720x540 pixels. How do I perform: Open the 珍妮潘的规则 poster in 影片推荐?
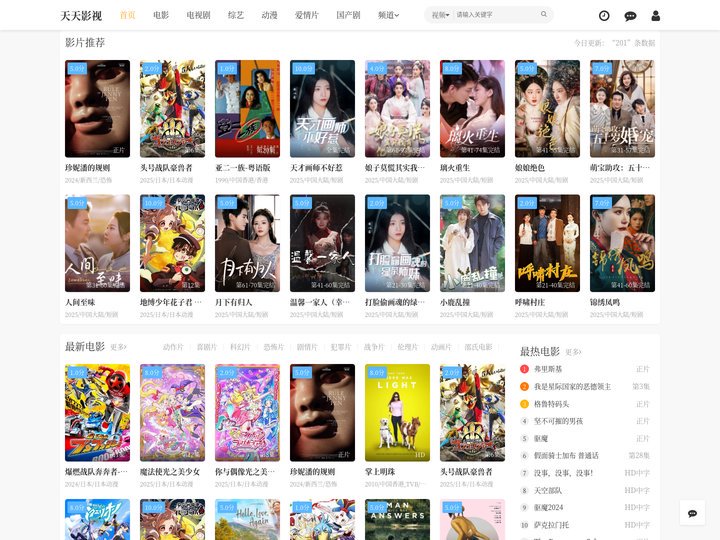point(97,109)
